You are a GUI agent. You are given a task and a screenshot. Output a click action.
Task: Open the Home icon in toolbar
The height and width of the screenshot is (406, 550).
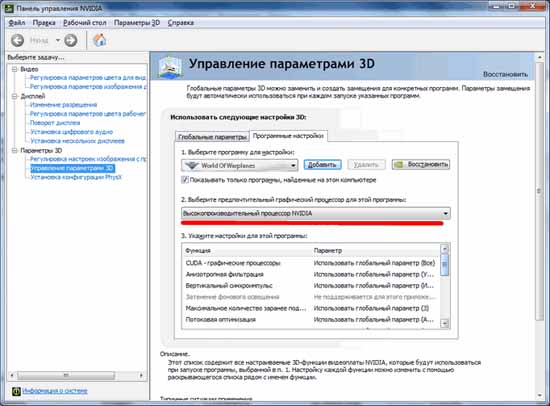pyautogui.click(x=100, y=40)
